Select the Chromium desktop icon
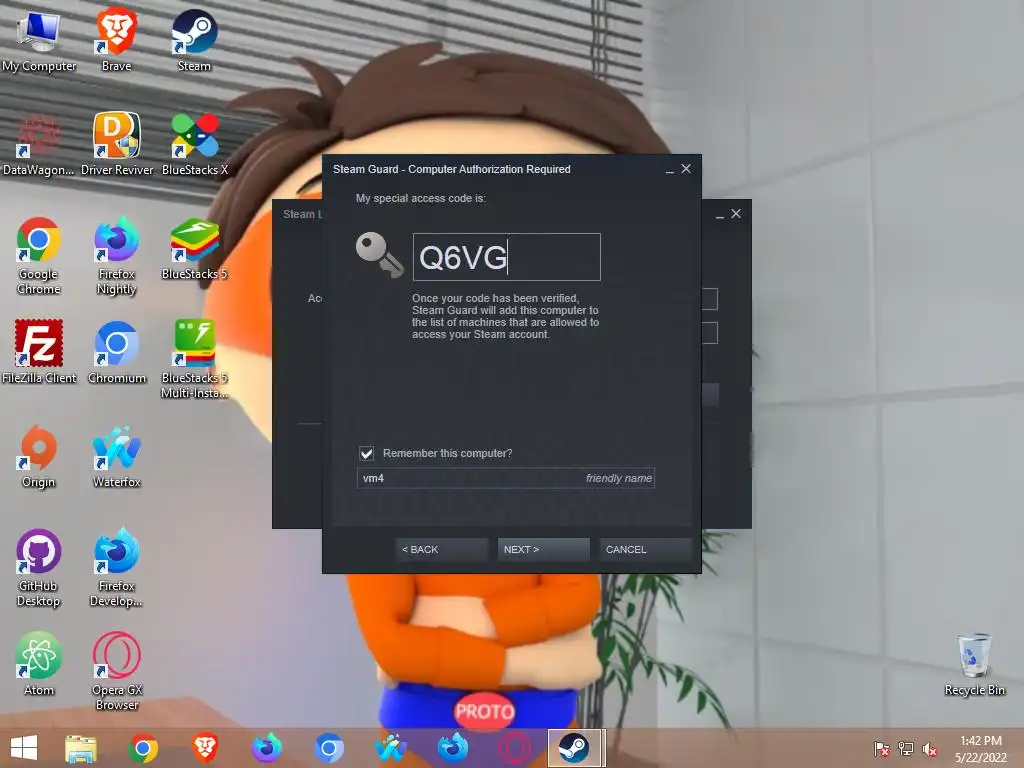Viewport: 1024px width, 768px height. click(117, 352)
